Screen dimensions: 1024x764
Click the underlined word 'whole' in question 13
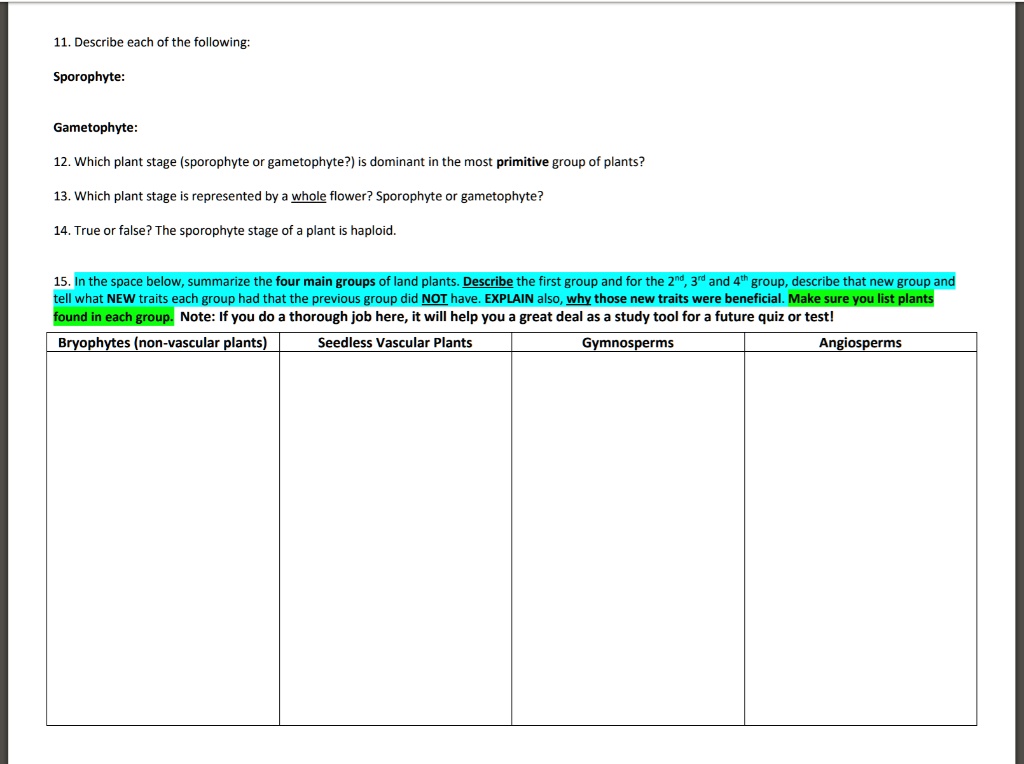(308, 197)
